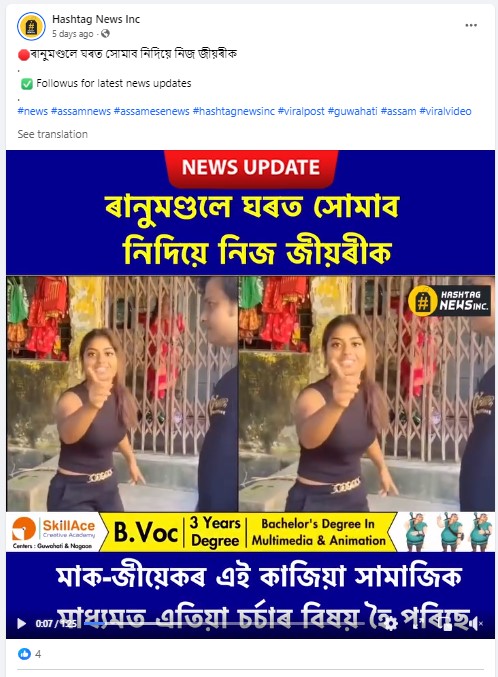Open Hashtag News Inc page name link
This screenshot has height=677, width=498.
point(96,19)
